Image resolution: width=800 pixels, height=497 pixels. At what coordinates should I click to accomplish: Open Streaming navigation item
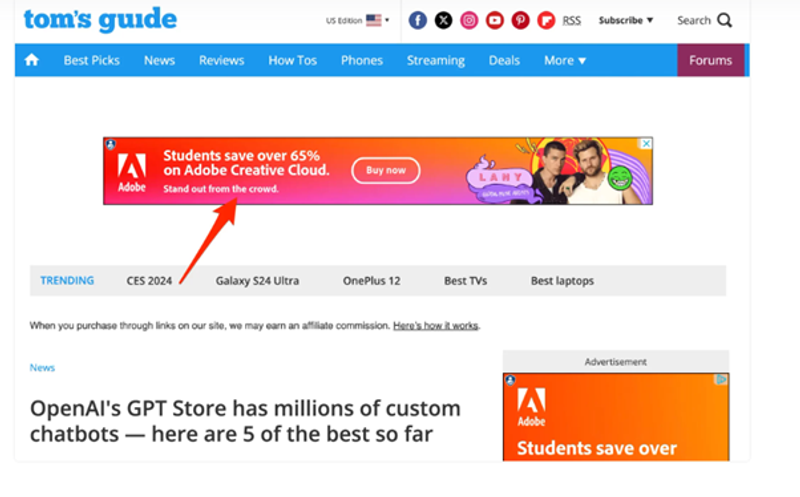point(436,61)
